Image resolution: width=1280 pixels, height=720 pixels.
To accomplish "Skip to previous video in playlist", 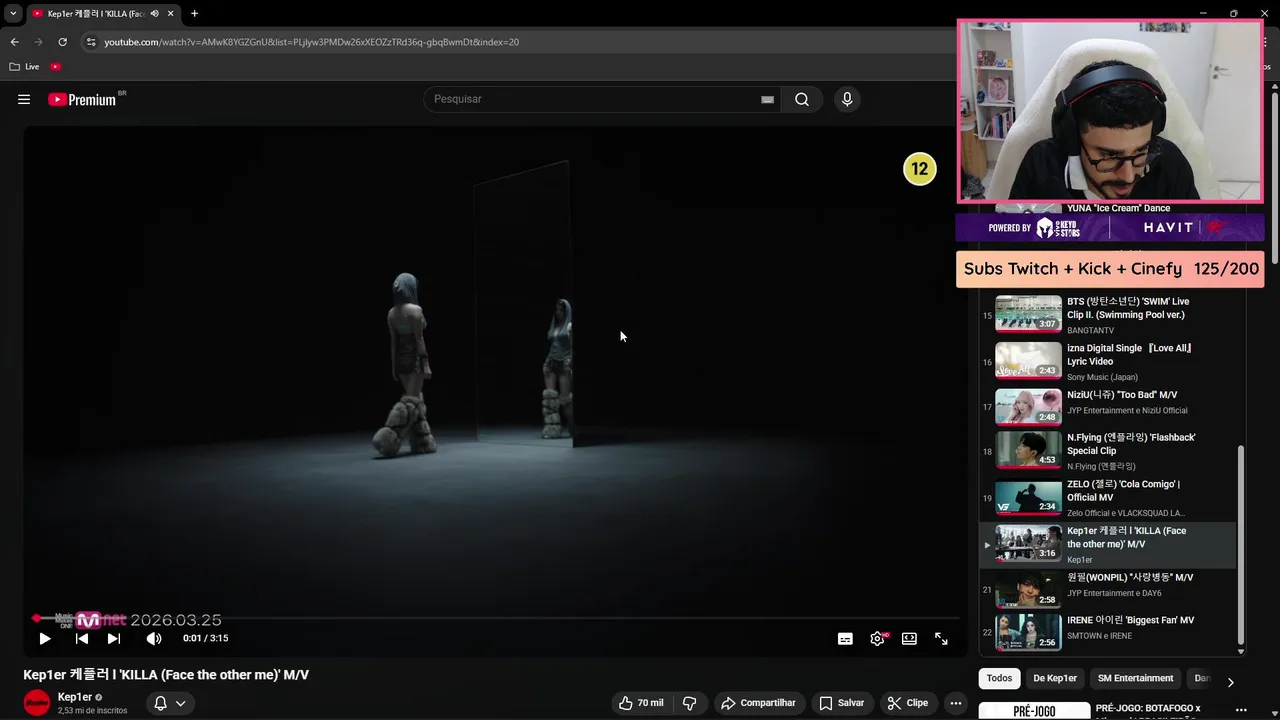I will [82, 638].
